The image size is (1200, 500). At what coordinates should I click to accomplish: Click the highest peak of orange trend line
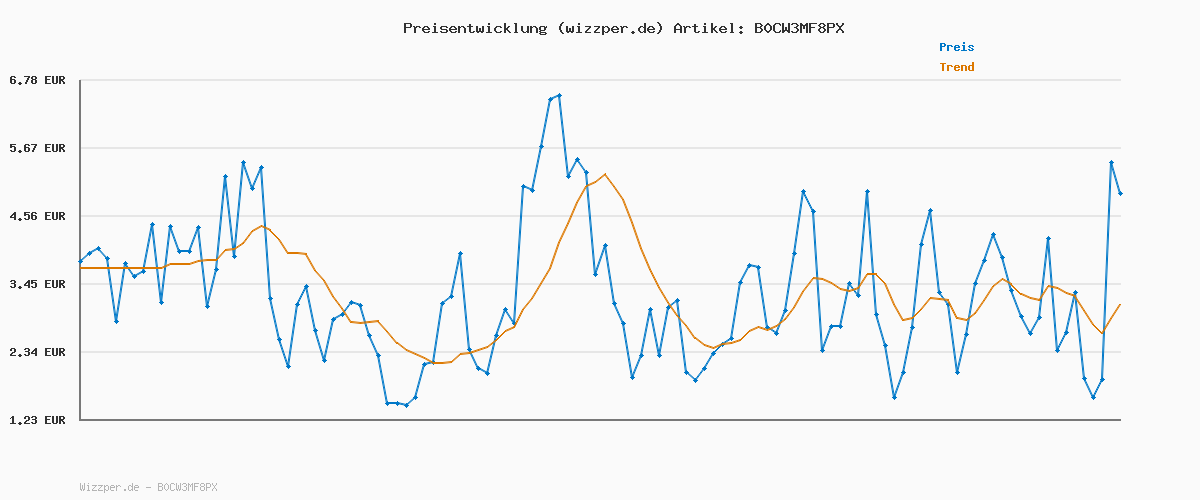click(x=604, y=175)
